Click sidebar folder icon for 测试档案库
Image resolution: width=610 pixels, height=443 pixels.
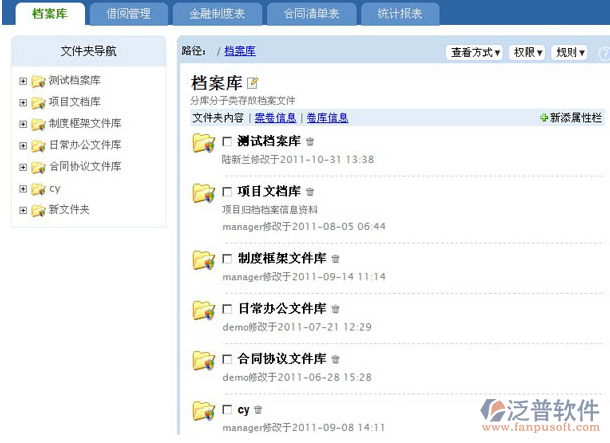(x=38, y=81)
